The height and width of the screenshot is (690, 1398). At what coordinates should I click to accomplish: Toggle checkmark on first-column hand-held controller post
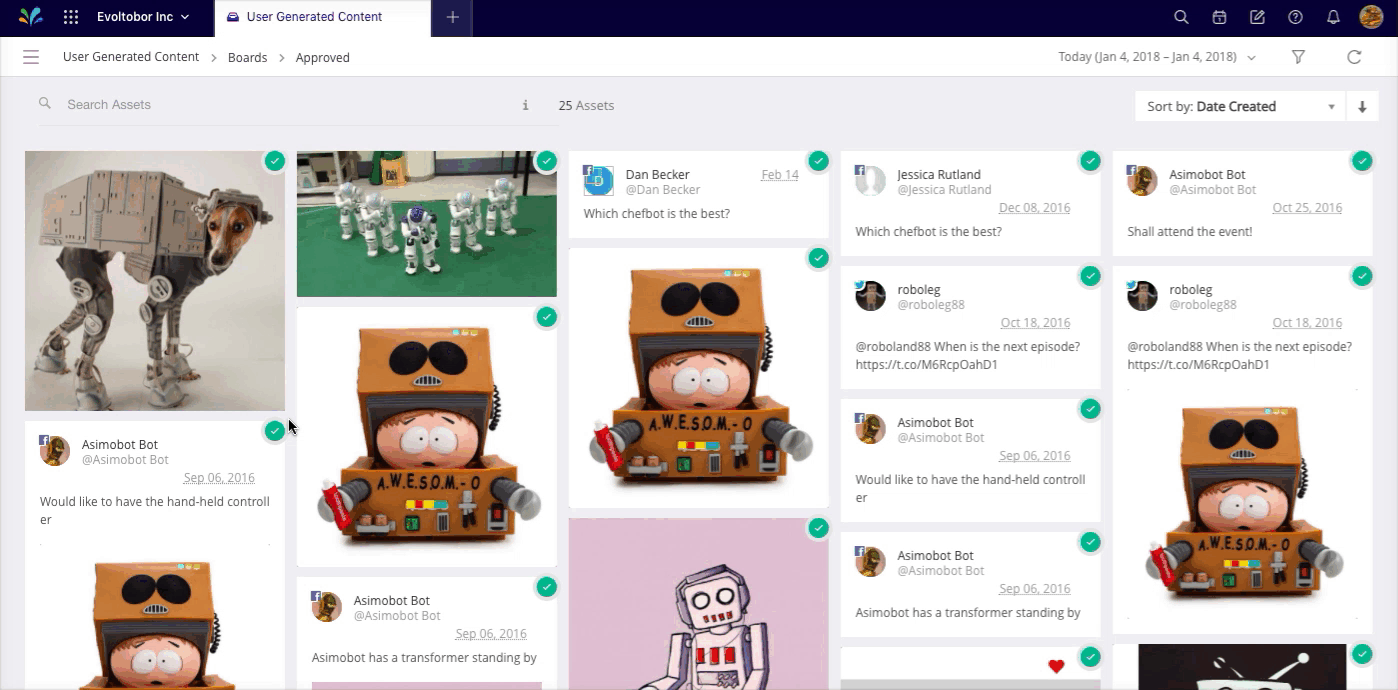[x=274, y=431]
